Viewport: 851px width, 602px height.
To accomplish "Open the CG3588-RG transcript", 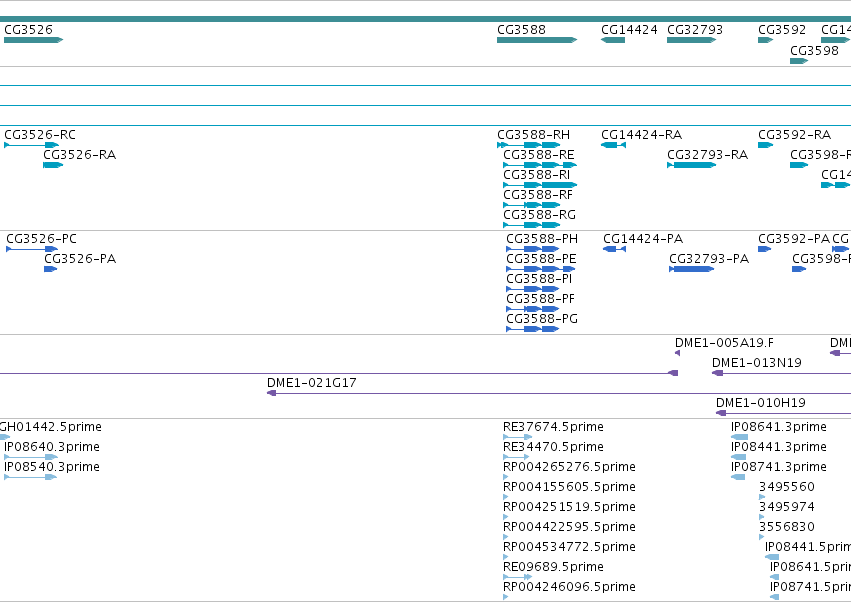I will (x=531, y=225).
